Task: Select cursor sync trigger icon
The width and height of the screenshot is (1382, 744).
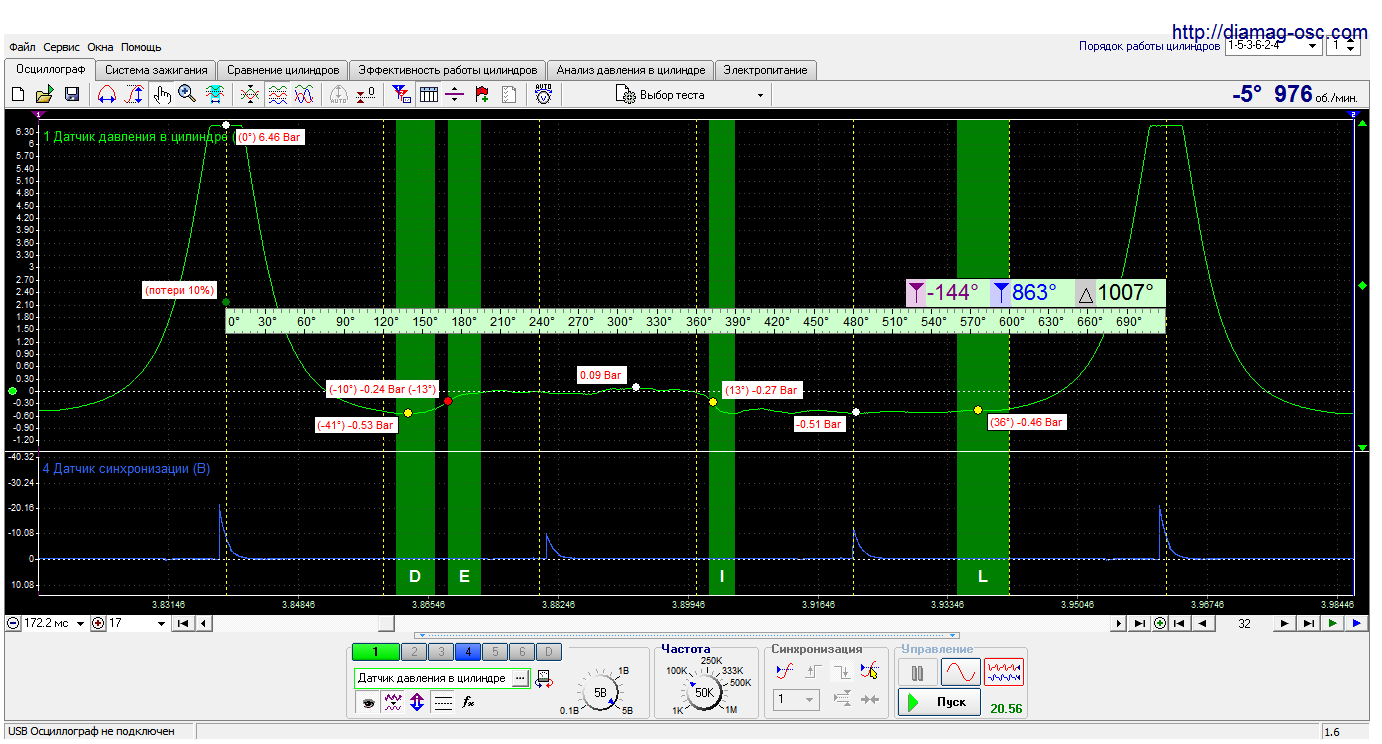Action: point(869,672)
